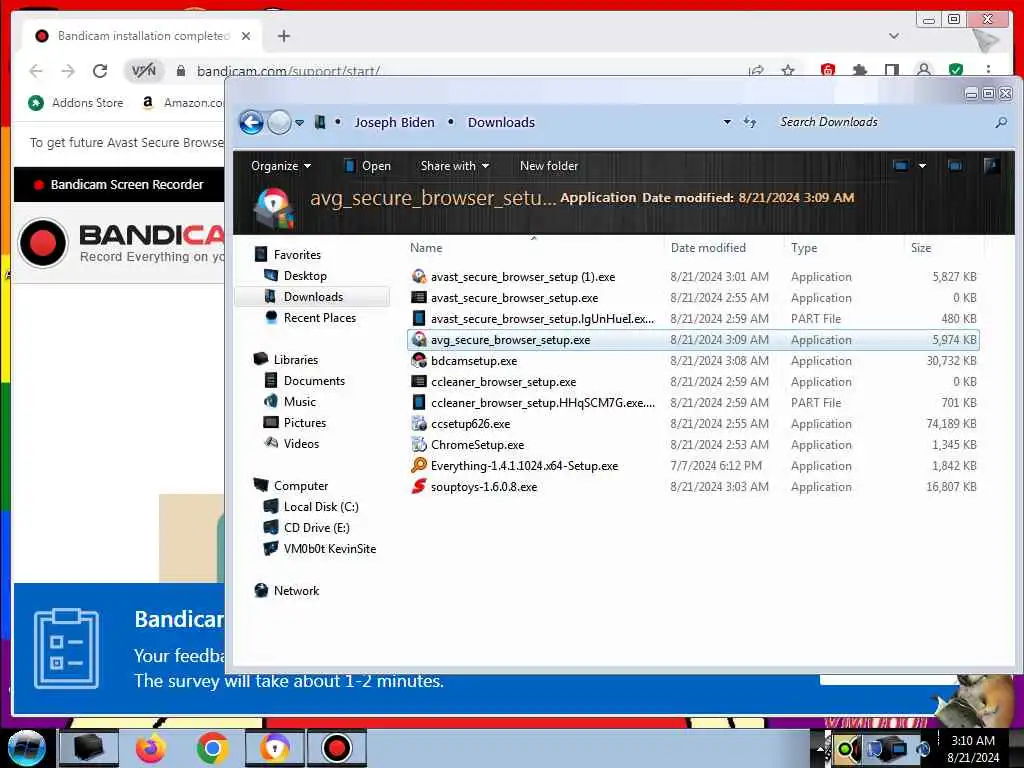Open a new browser tab
Screen dimensions: 1024x768
[x=283, y=36]
